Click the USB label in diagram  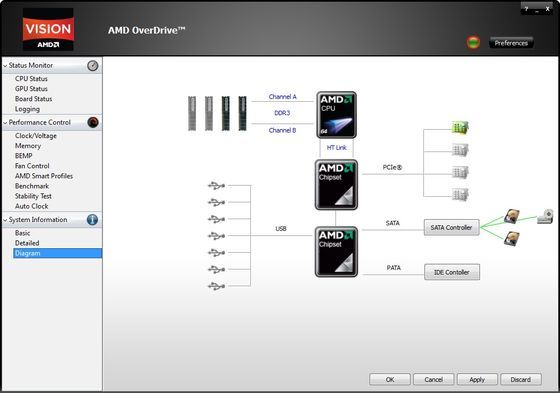point(281,228)
